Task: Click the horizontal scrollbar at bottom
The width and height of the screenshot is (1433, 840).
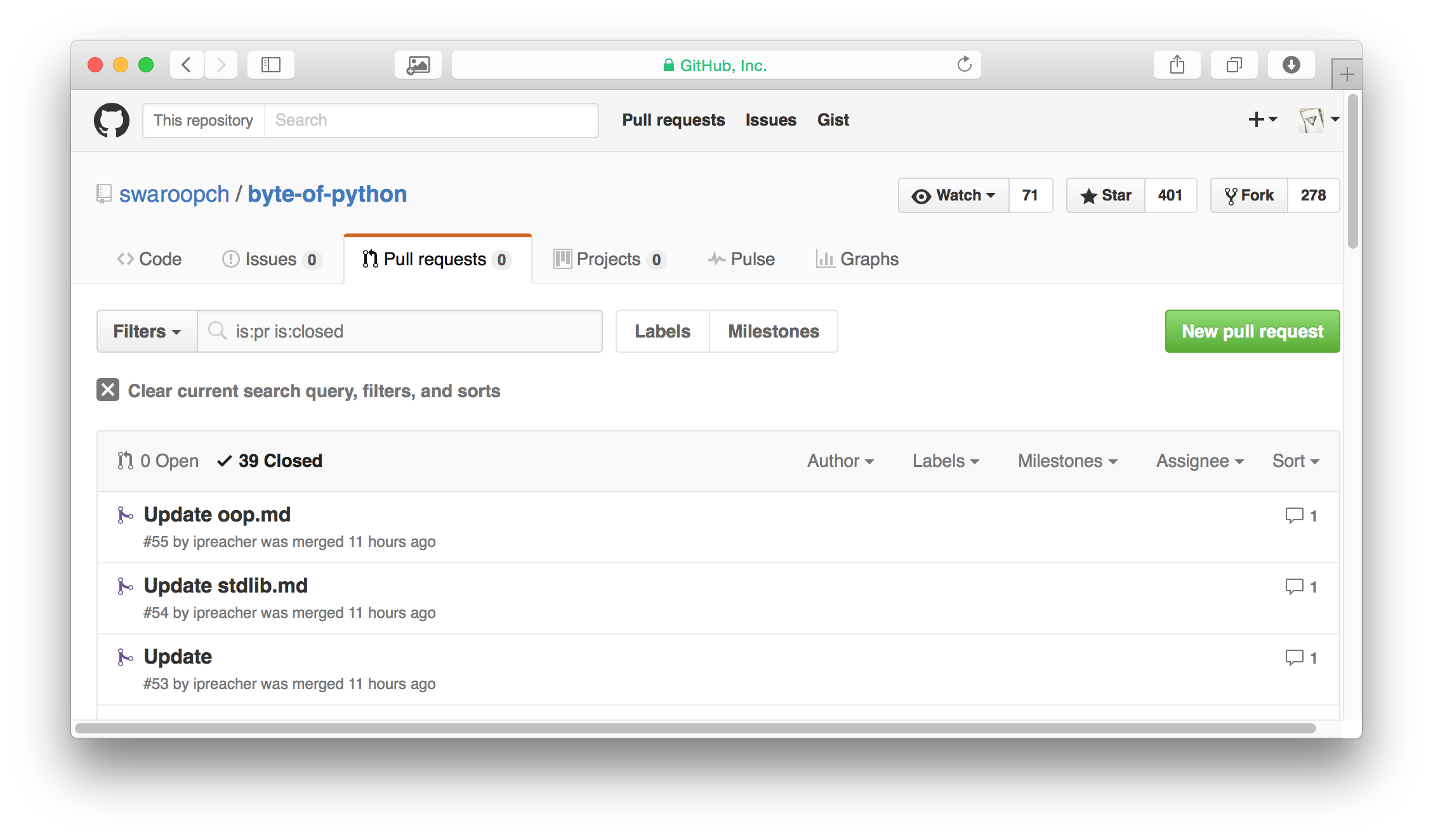Action: tap(695, 728)
